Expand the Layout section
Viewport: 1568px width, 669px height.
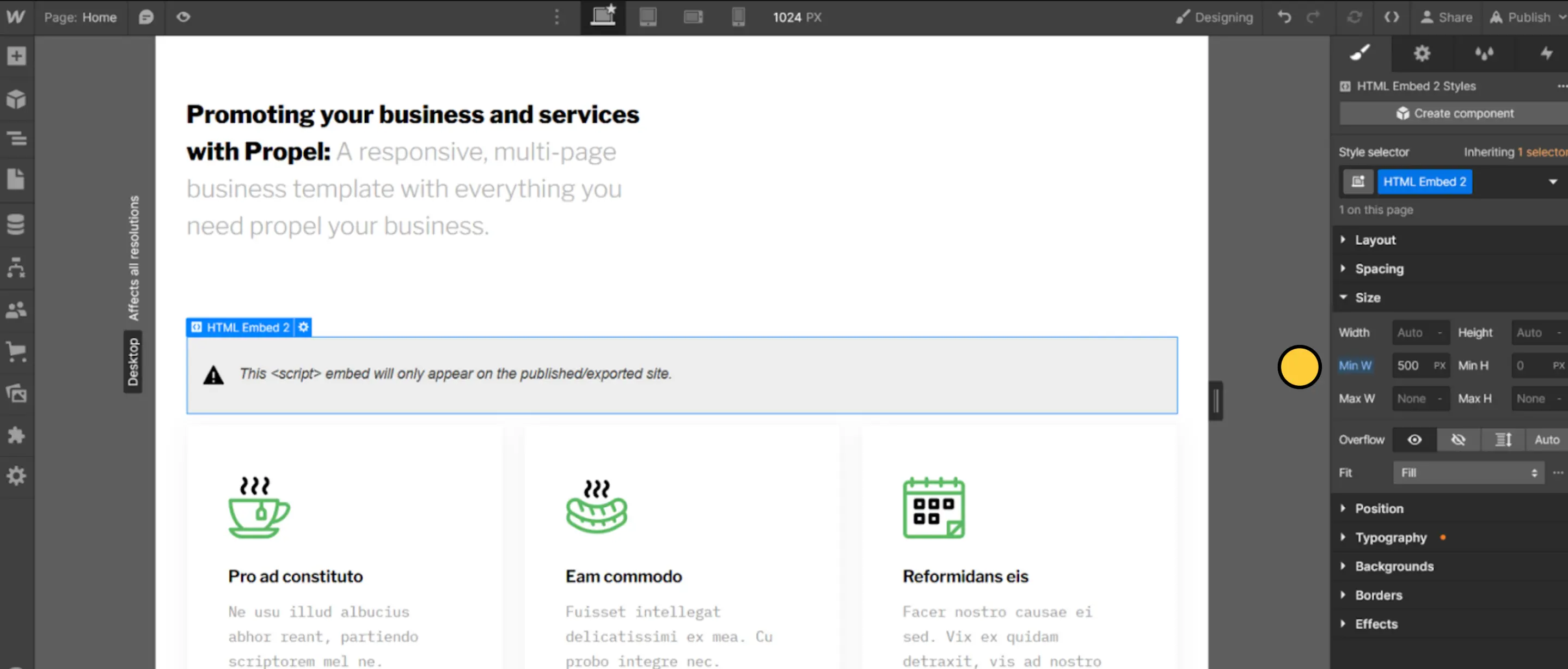pos(1375,240)
